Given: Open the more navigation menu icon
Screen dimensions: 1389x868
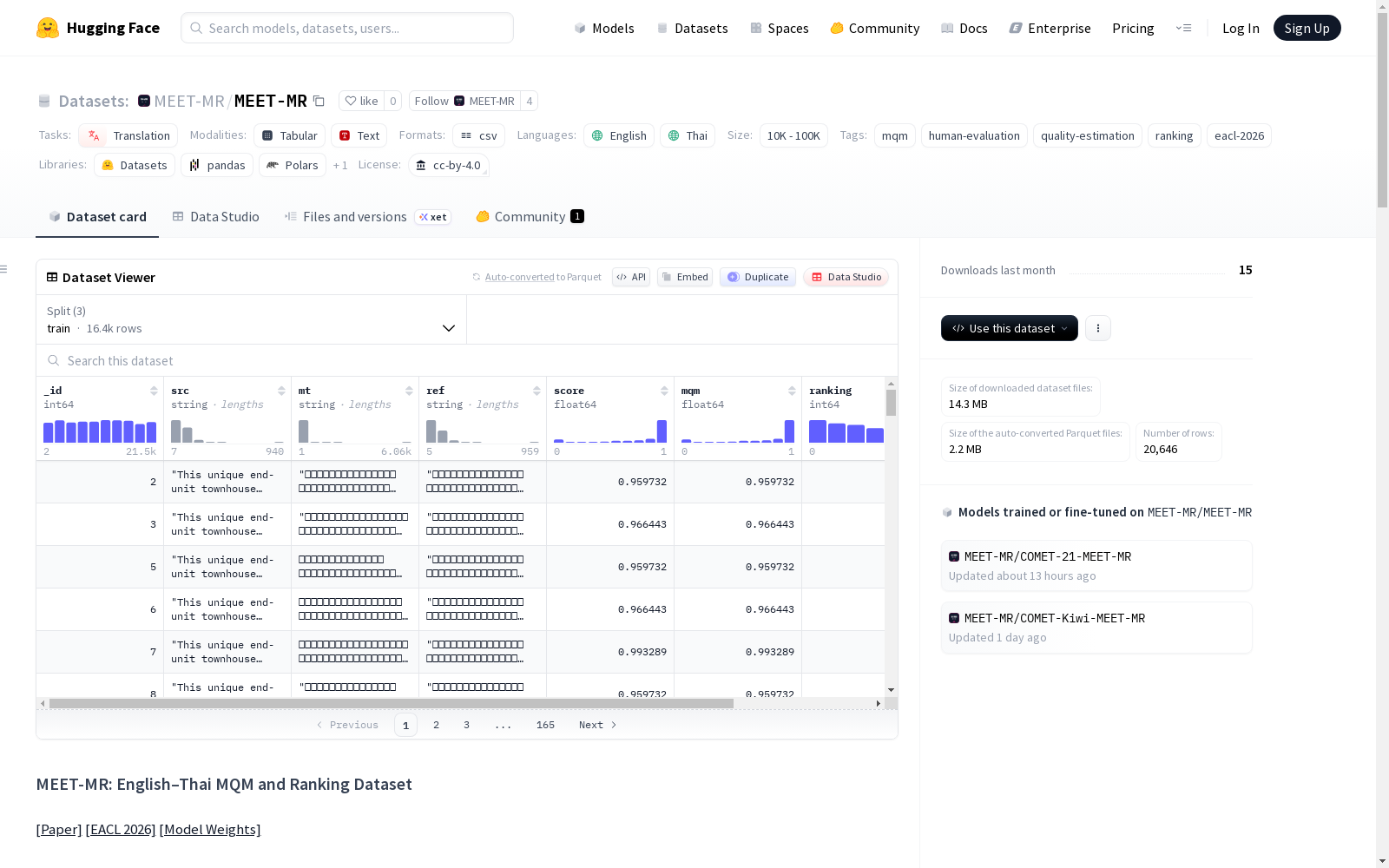Looking at the screenshot, I should pyautogui.click(x=1183, y=28).
